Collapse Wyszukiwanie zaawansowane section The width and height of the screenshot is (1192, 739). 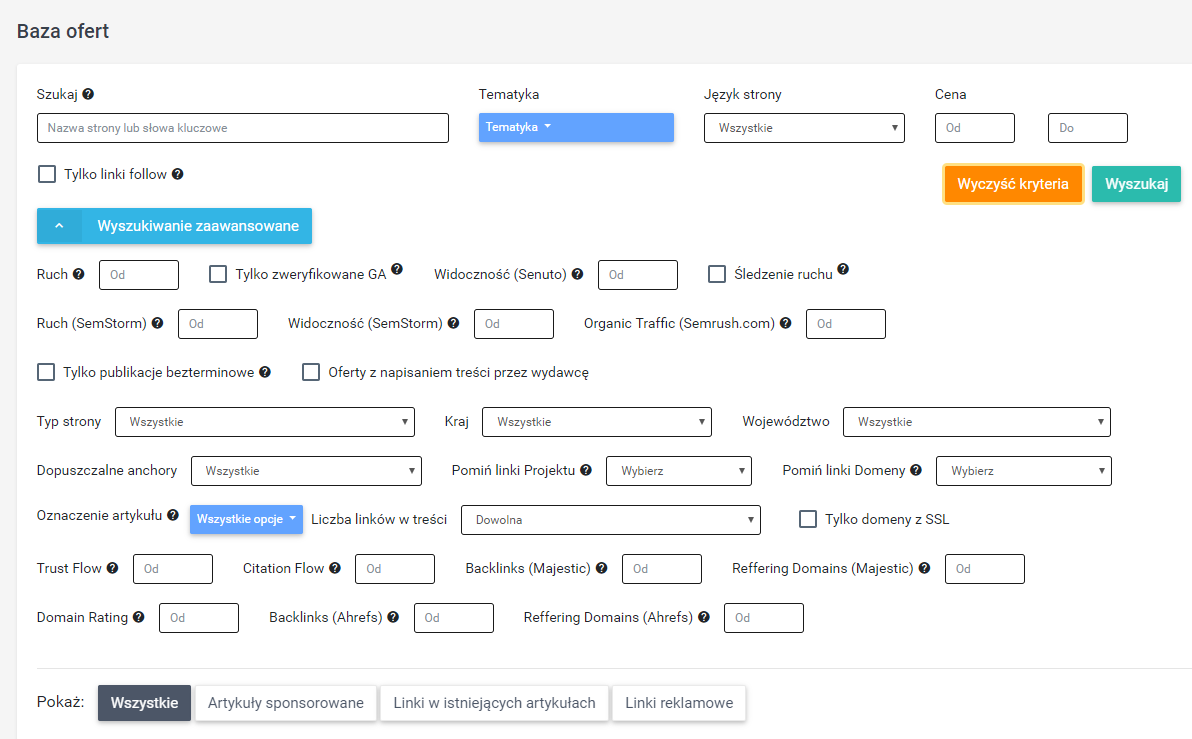[x=174, y=226]
